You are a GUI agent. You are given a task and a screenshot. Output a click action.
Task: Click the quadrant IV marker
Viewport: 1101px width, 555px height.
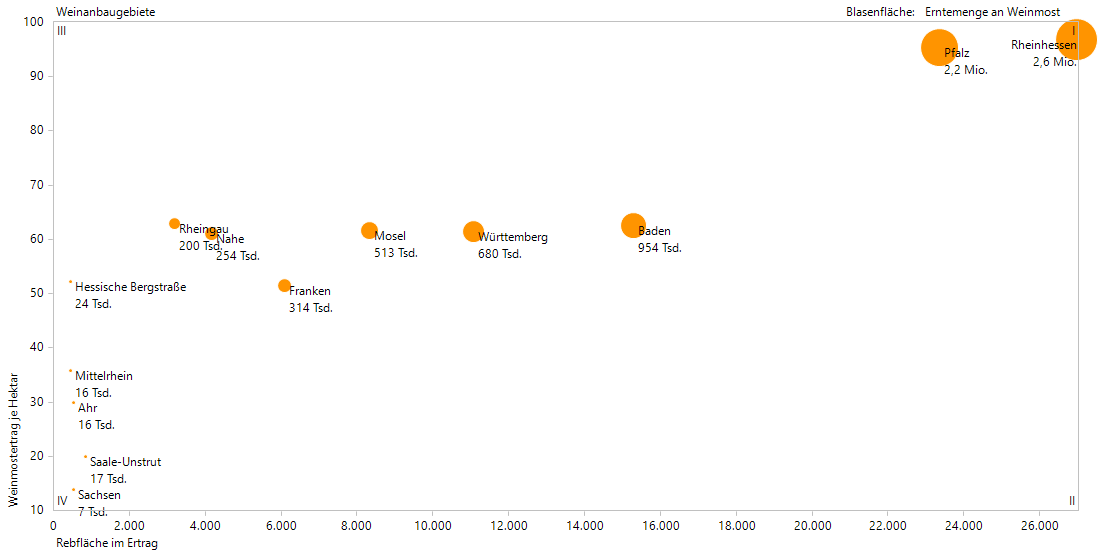[x=62, y=500]
